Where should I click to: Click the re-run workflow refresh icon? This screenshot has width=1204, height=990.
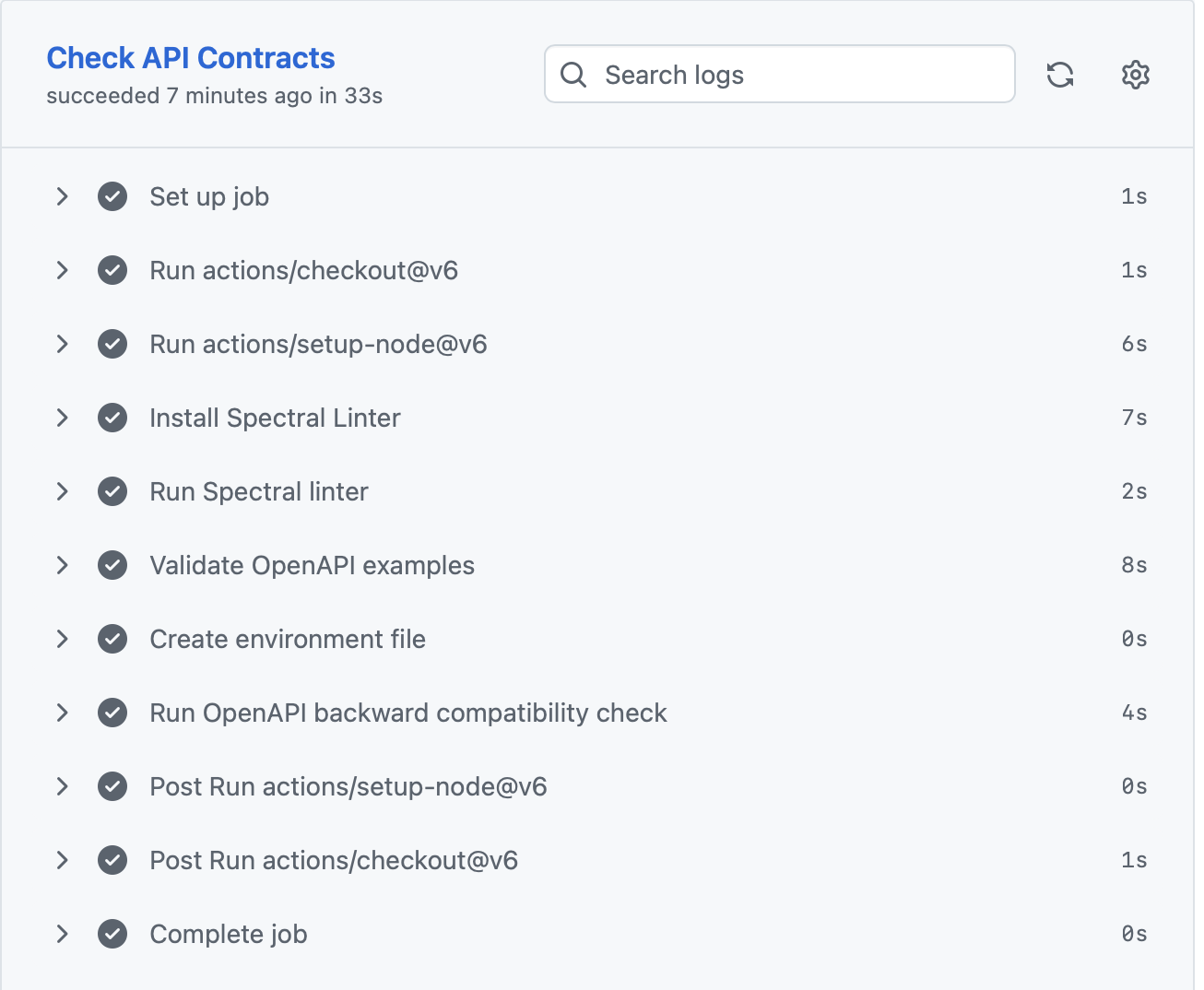point(1059,75)
